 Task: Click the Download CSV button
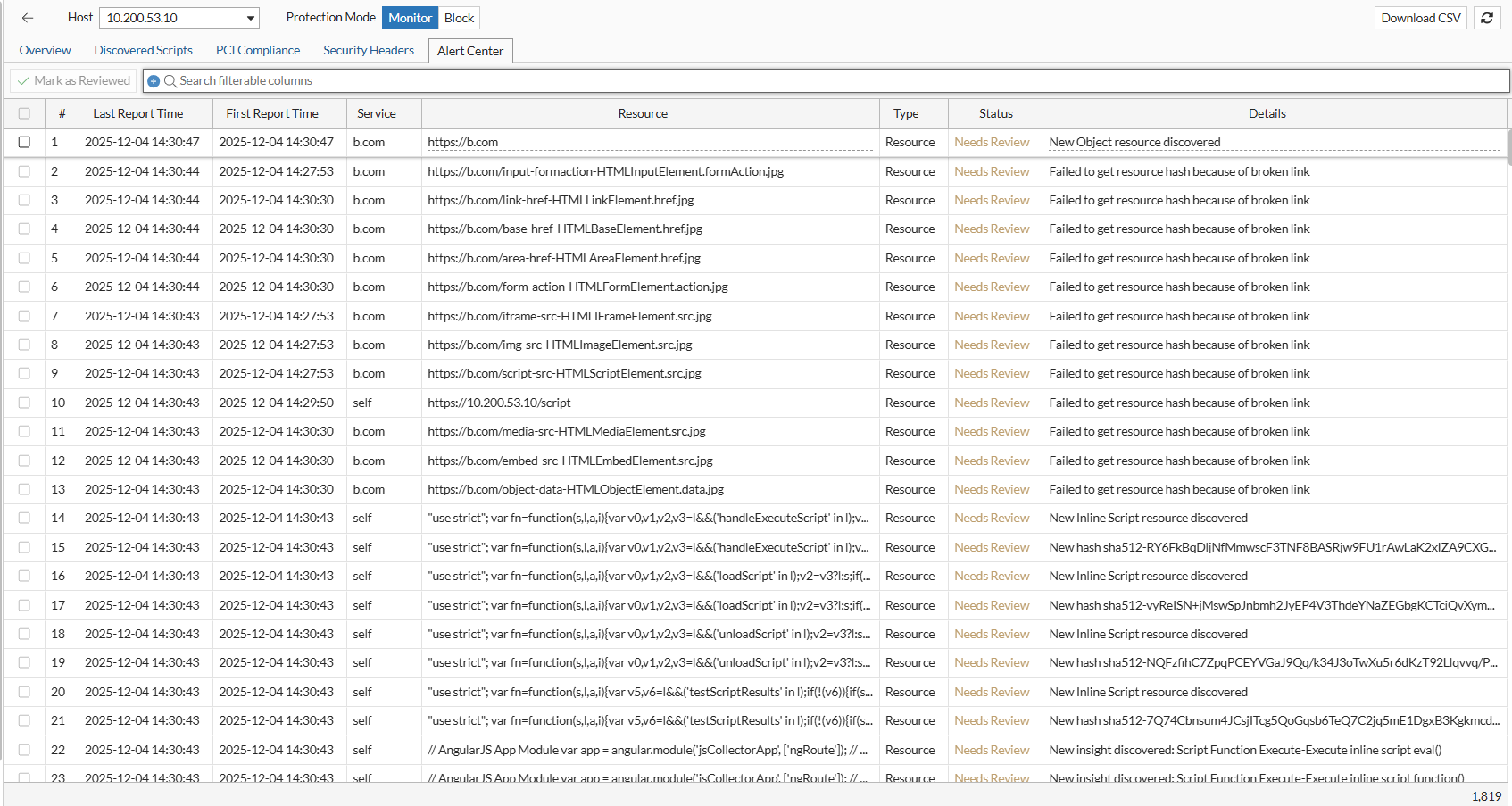tap(1420, 18)
